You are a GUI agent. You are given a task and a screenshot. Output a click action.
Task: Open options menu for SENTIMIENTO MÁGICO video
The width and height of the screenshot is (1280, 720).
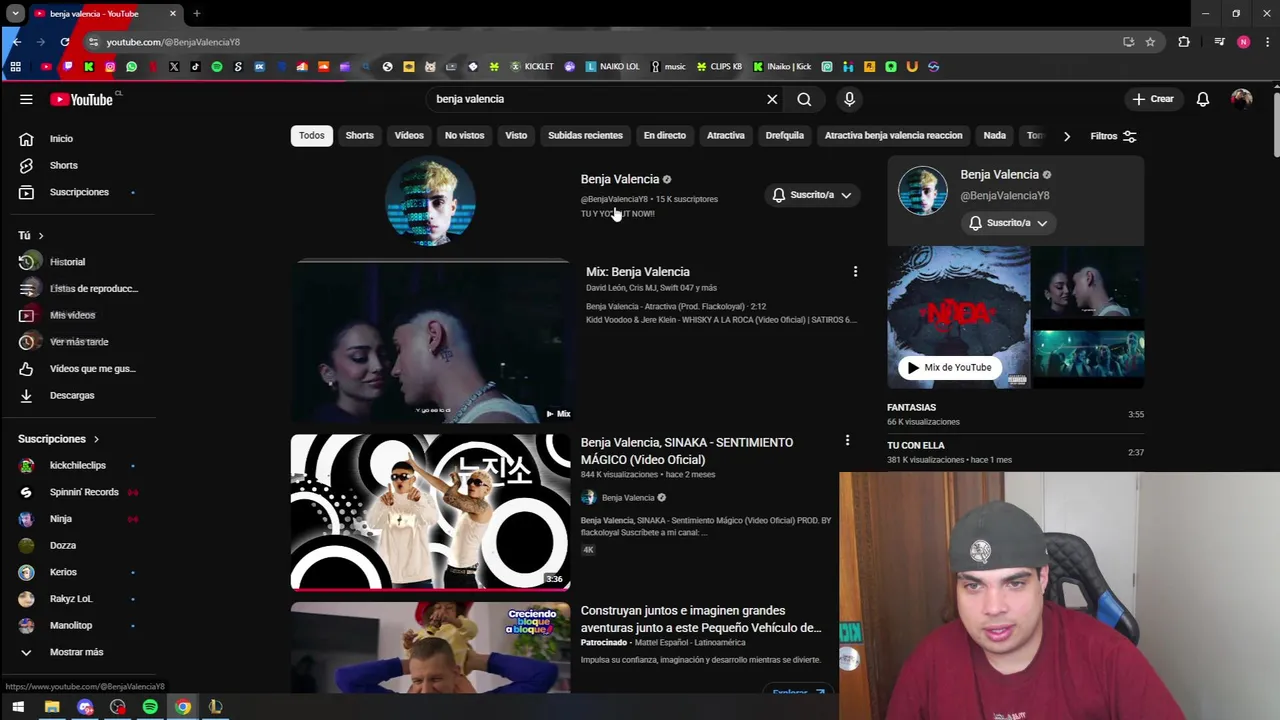tap(847, 441)
